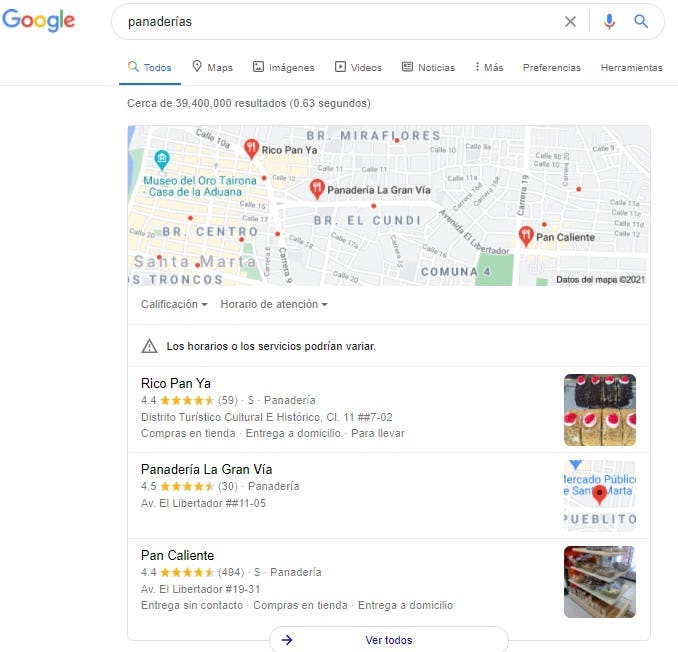The height and width of the screenshot is (652, 678).
Task: Expand the Horario de atención dropdown
Action: point(274,304)
